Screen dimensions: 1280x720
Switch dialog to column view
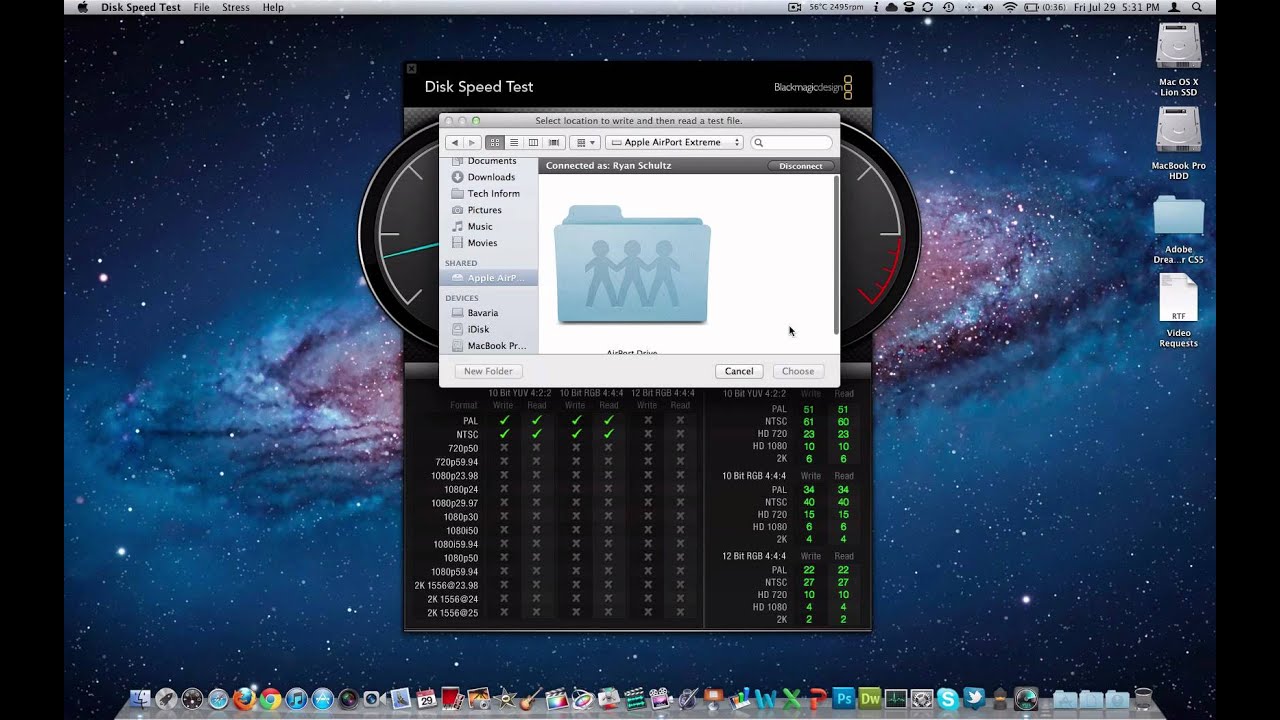(534, 142)
